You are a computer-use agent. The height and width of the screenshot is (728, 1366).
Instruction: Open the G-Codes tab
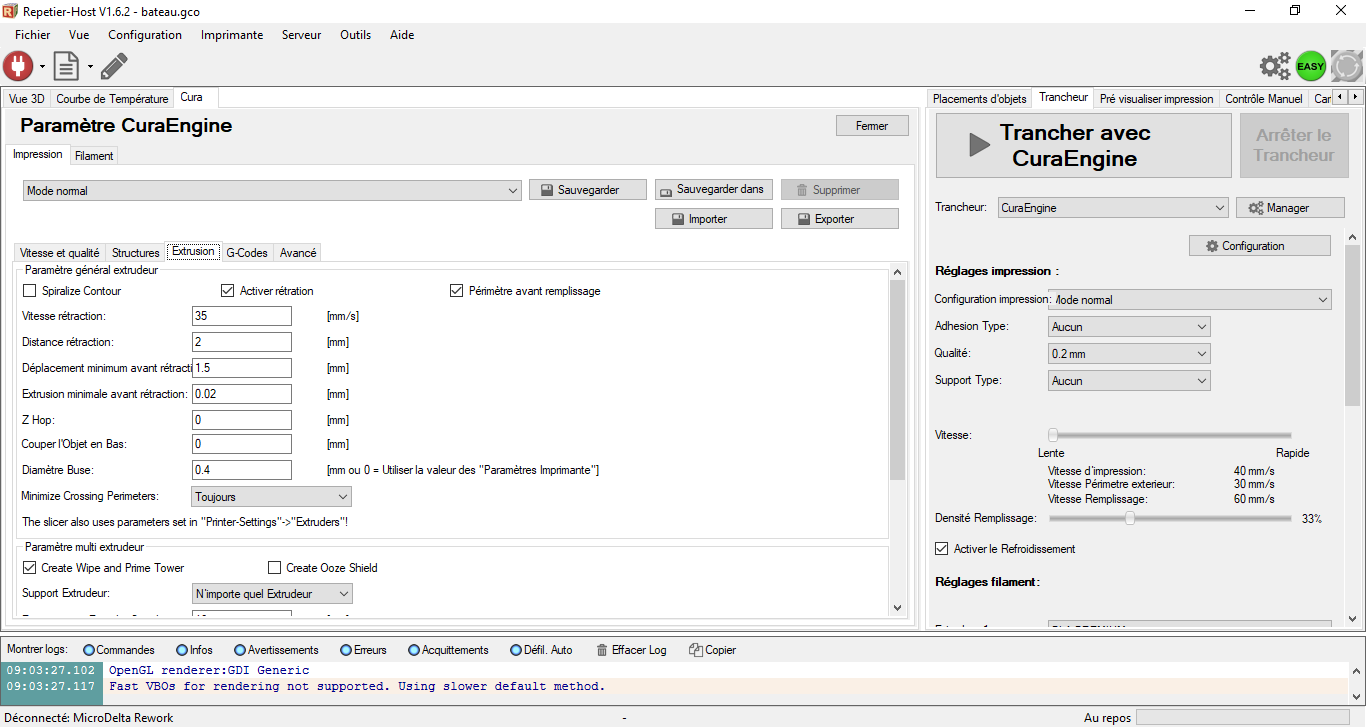(247, 253)
